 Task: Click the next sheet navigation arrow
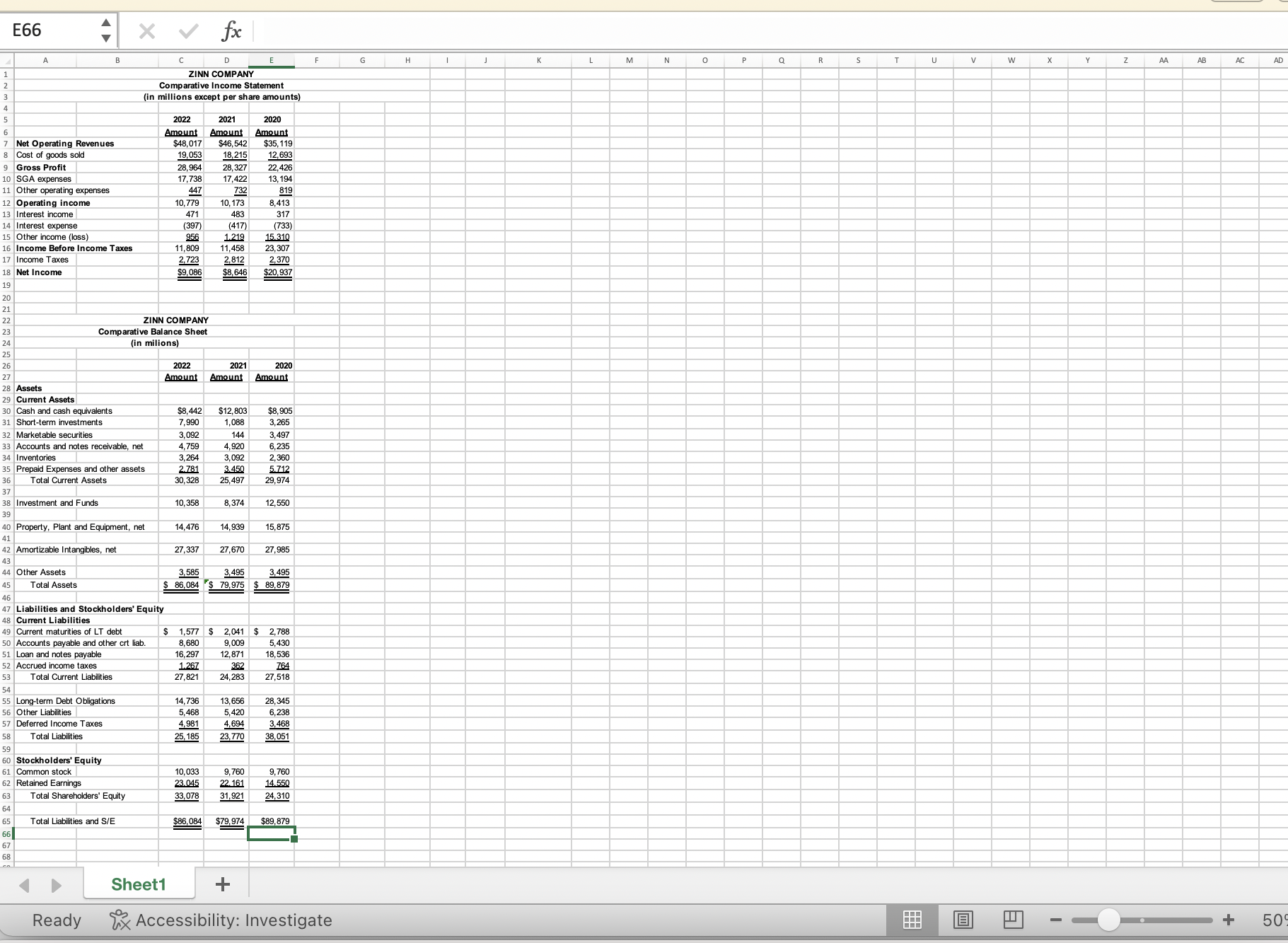click(x=56, y=885)
